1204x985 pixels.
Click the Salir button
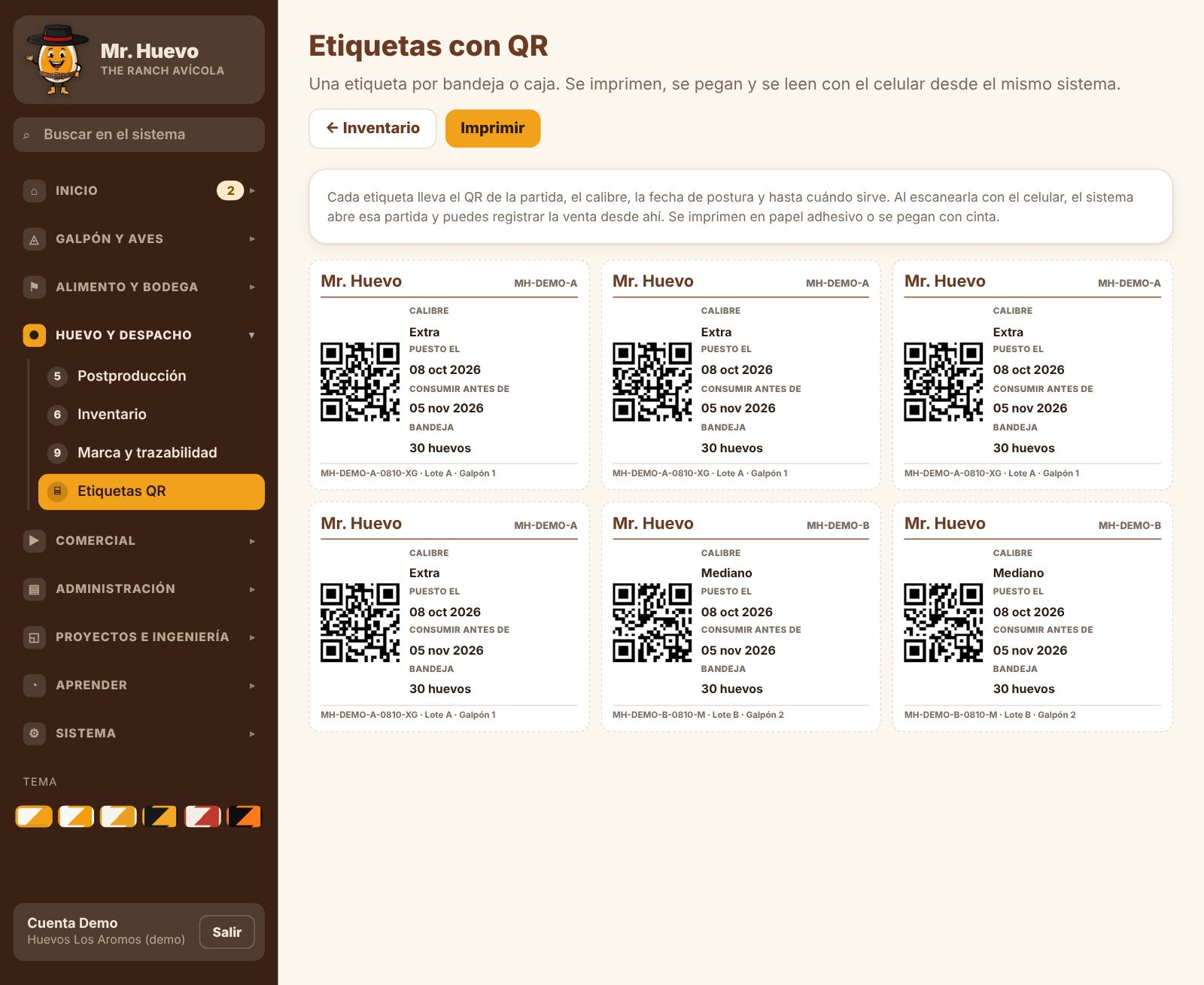tap(227, 932)
